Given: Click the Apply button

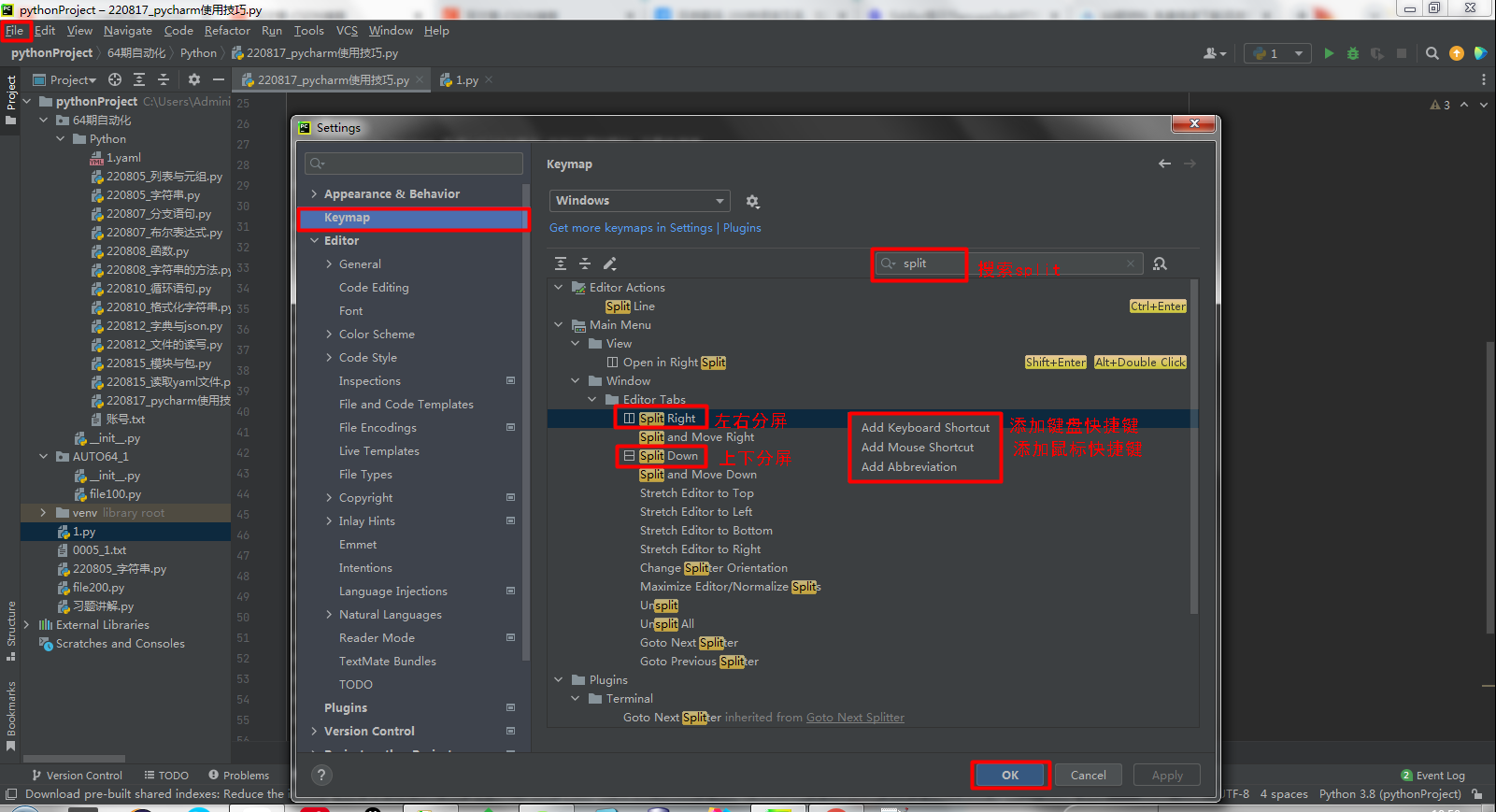Looking at the screenshot, I should 1167,776.
